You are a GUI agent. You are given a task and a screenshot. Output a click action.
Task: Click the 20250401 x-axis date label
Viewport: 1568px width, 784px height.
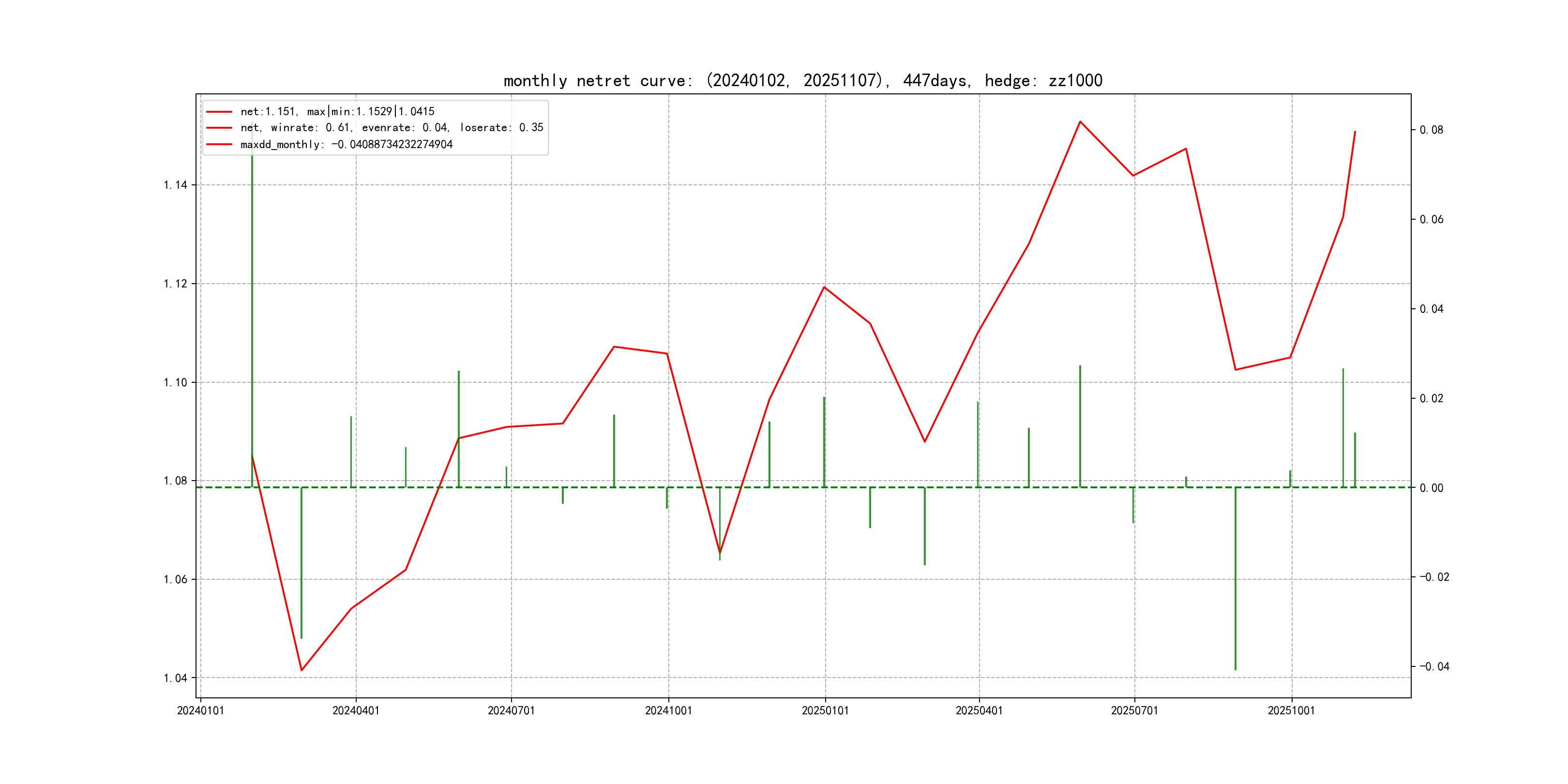979,710
